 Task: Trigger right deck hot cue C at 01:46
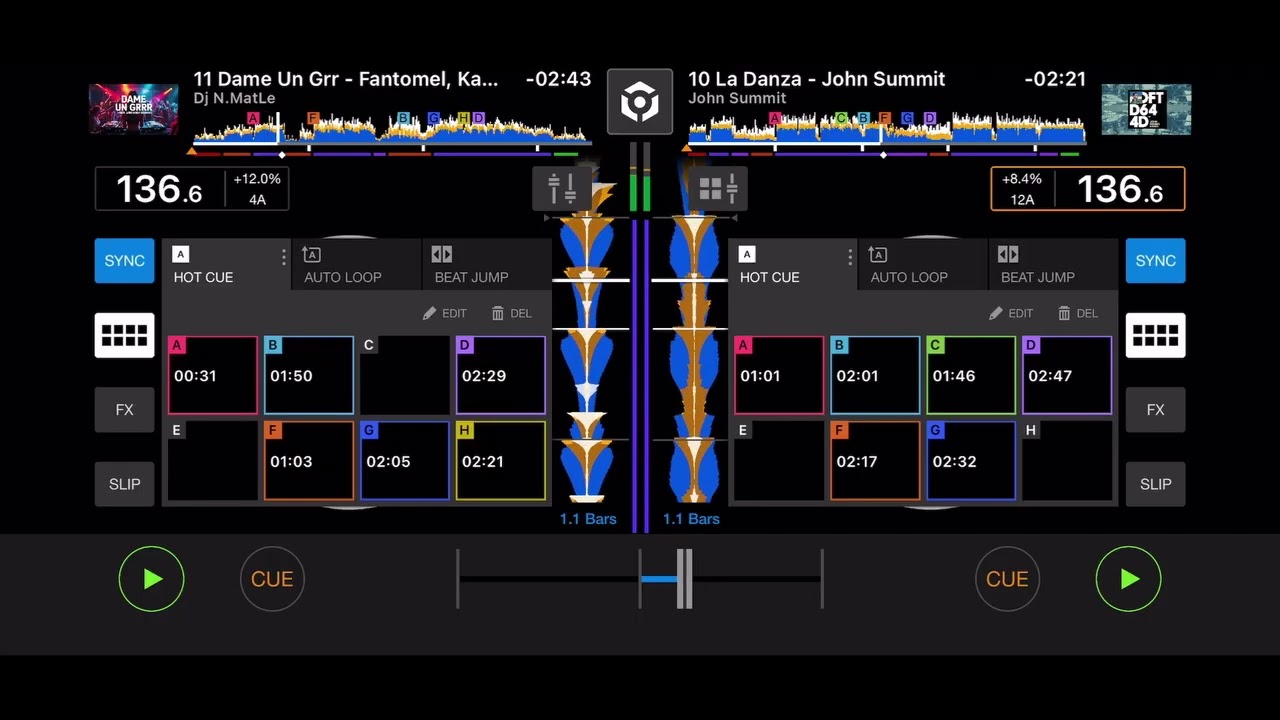pyautogui.click(x=971, y=375)
